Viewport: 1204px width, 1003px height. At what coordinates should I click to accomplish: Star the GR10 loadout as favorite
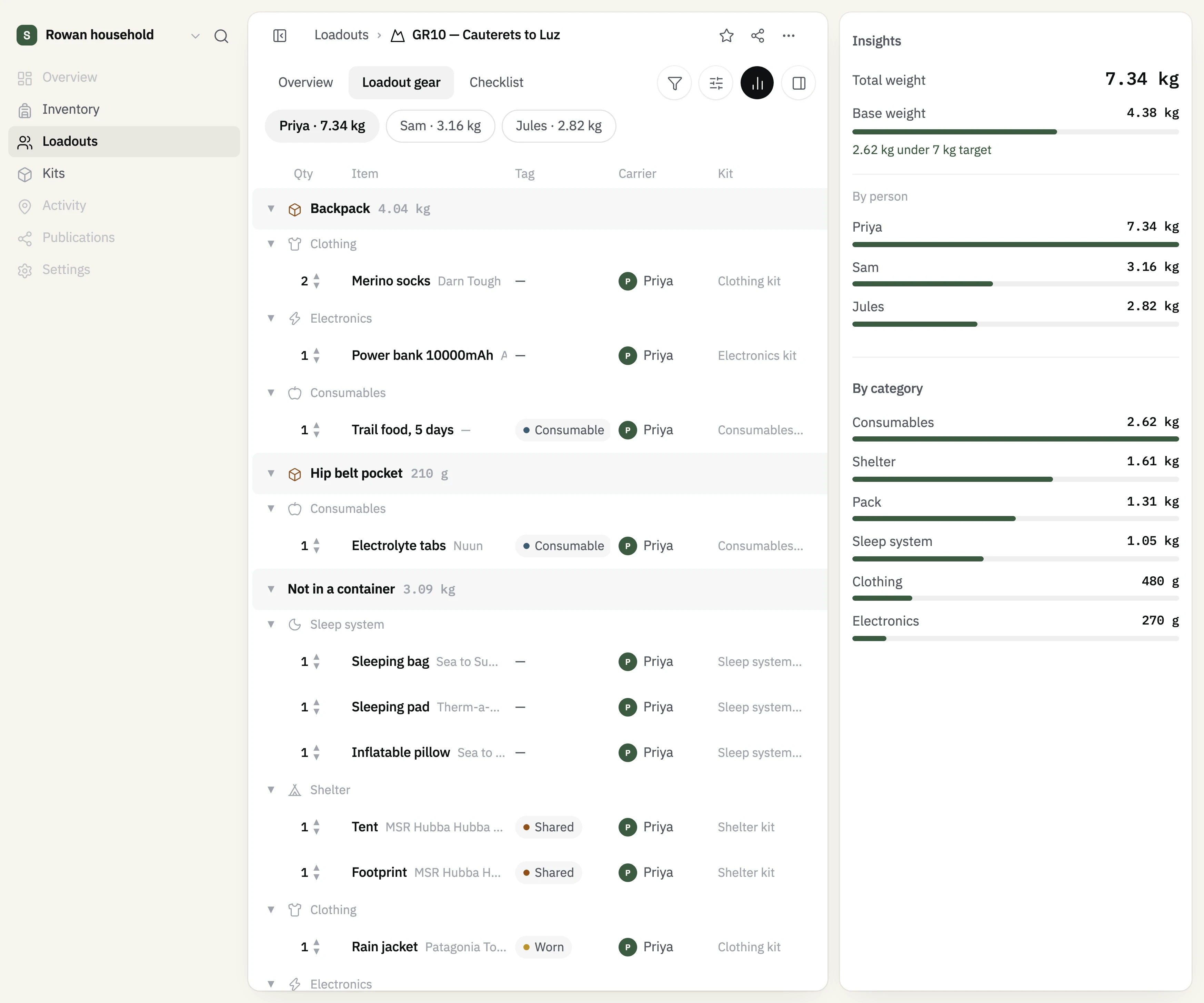click(x=726, y=36)
